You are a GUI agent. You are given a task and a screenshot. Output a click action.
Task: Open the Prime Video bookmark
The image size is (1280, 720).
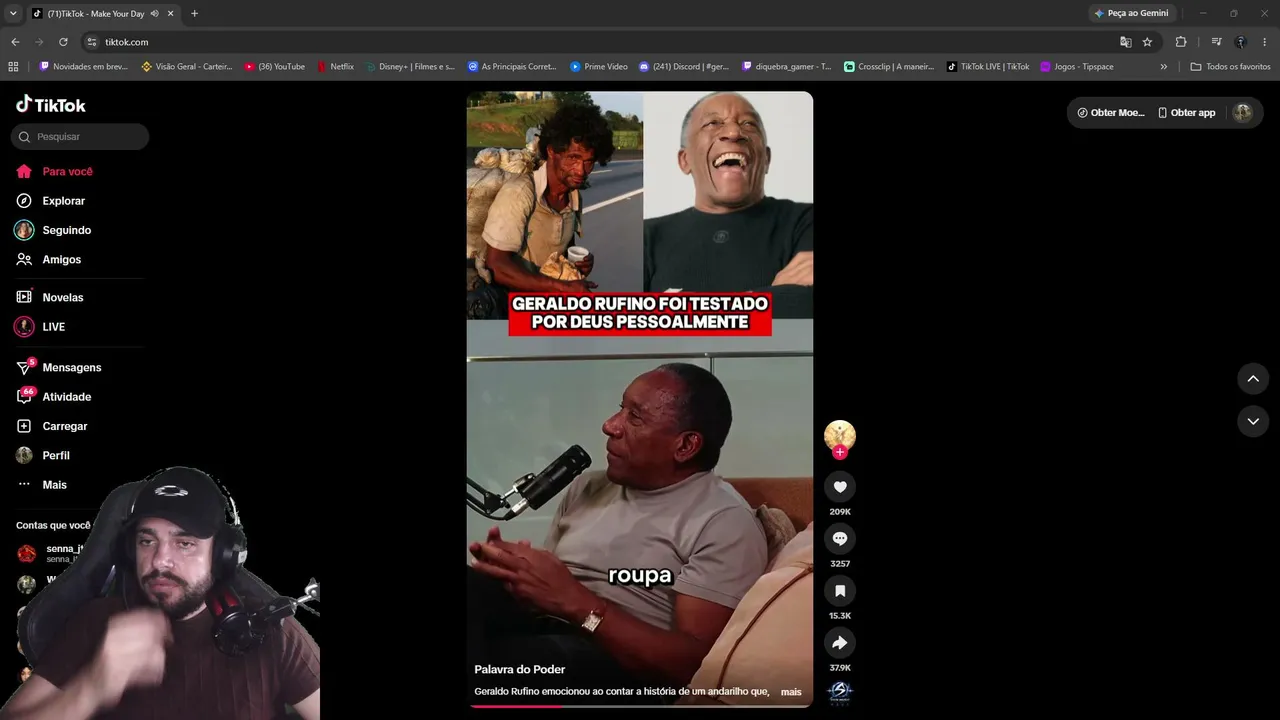599,67
